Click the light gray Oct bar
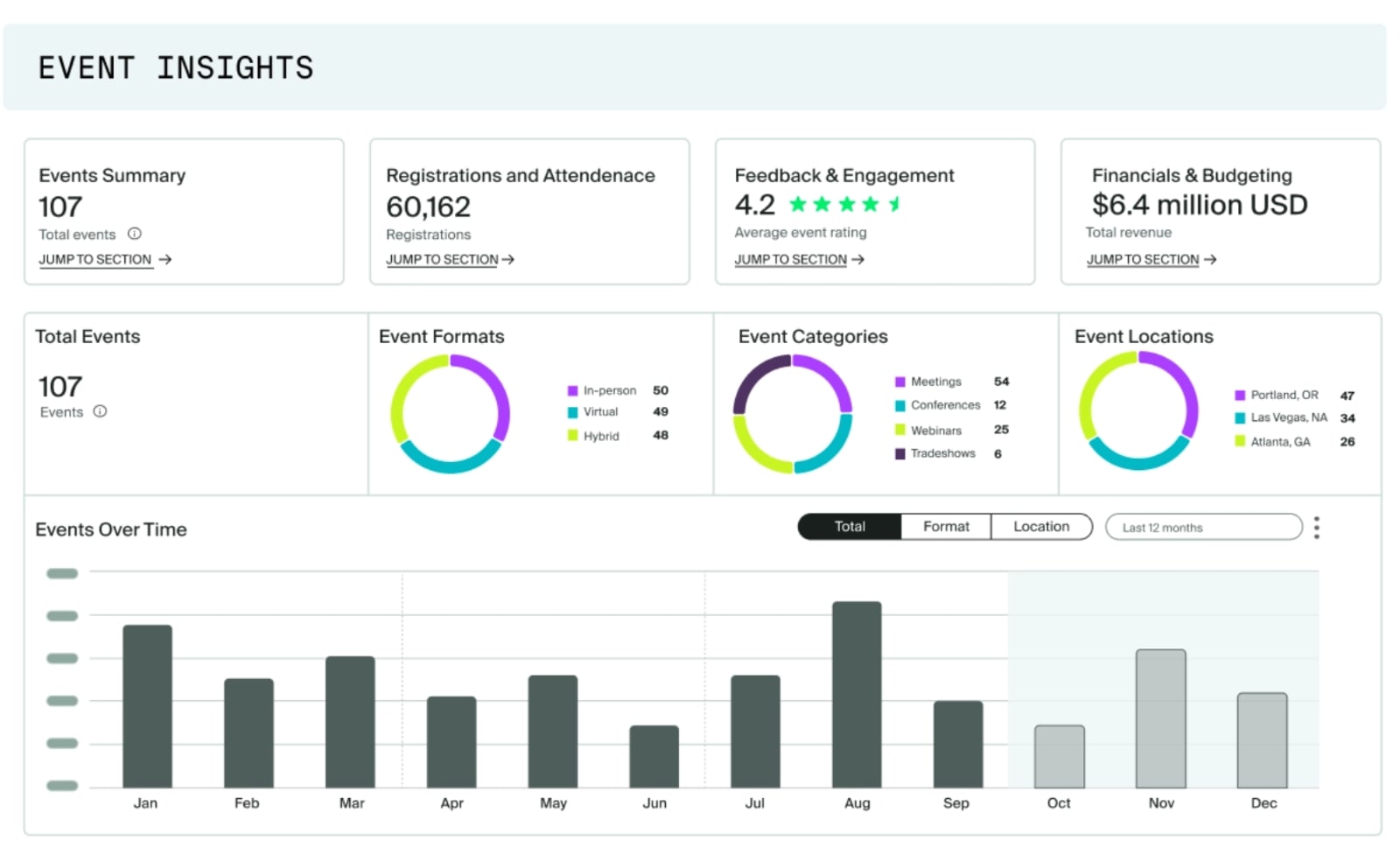 (1060, 757)
